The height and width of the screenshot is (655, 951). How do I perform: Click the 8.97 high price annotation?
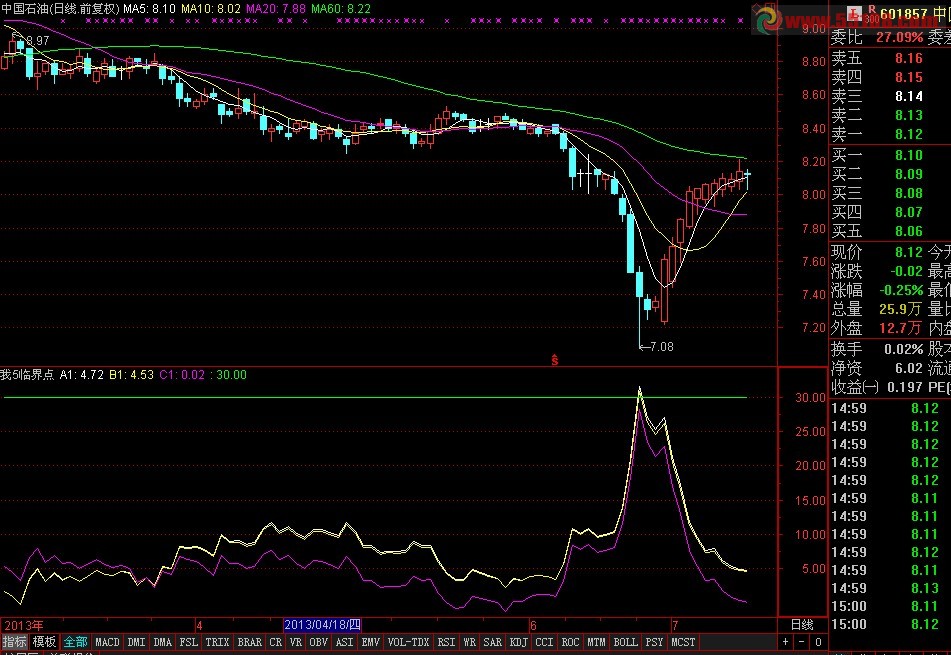[38, 41]
